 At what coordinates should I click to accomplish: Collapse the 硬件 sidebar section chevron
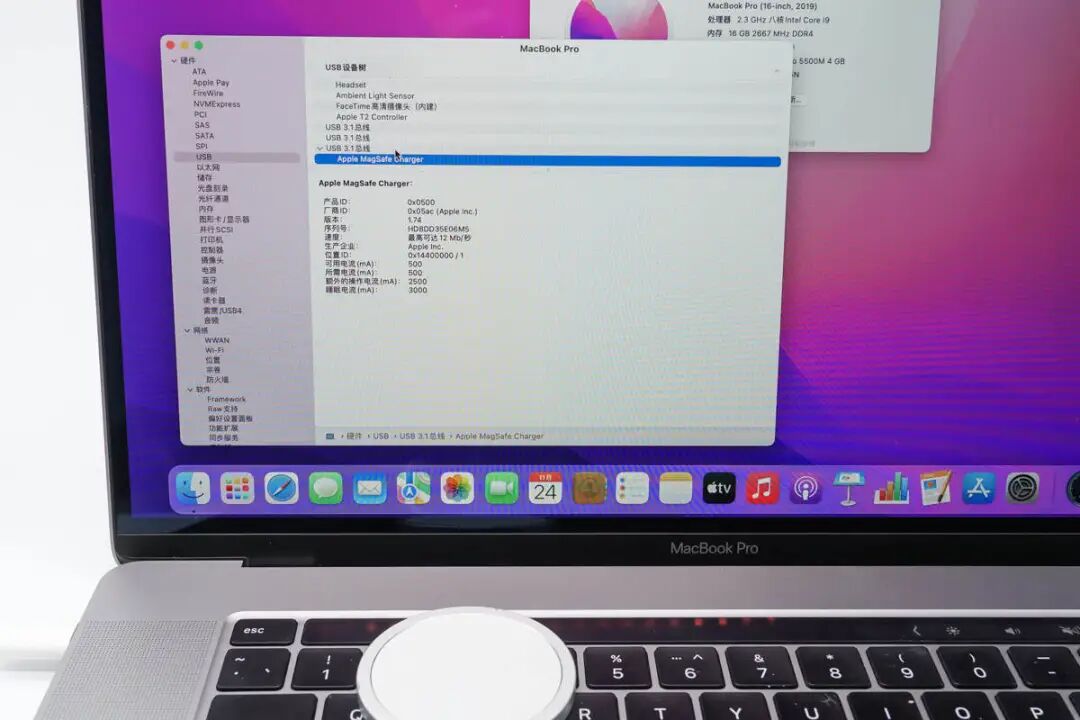[x=174, y=61]
